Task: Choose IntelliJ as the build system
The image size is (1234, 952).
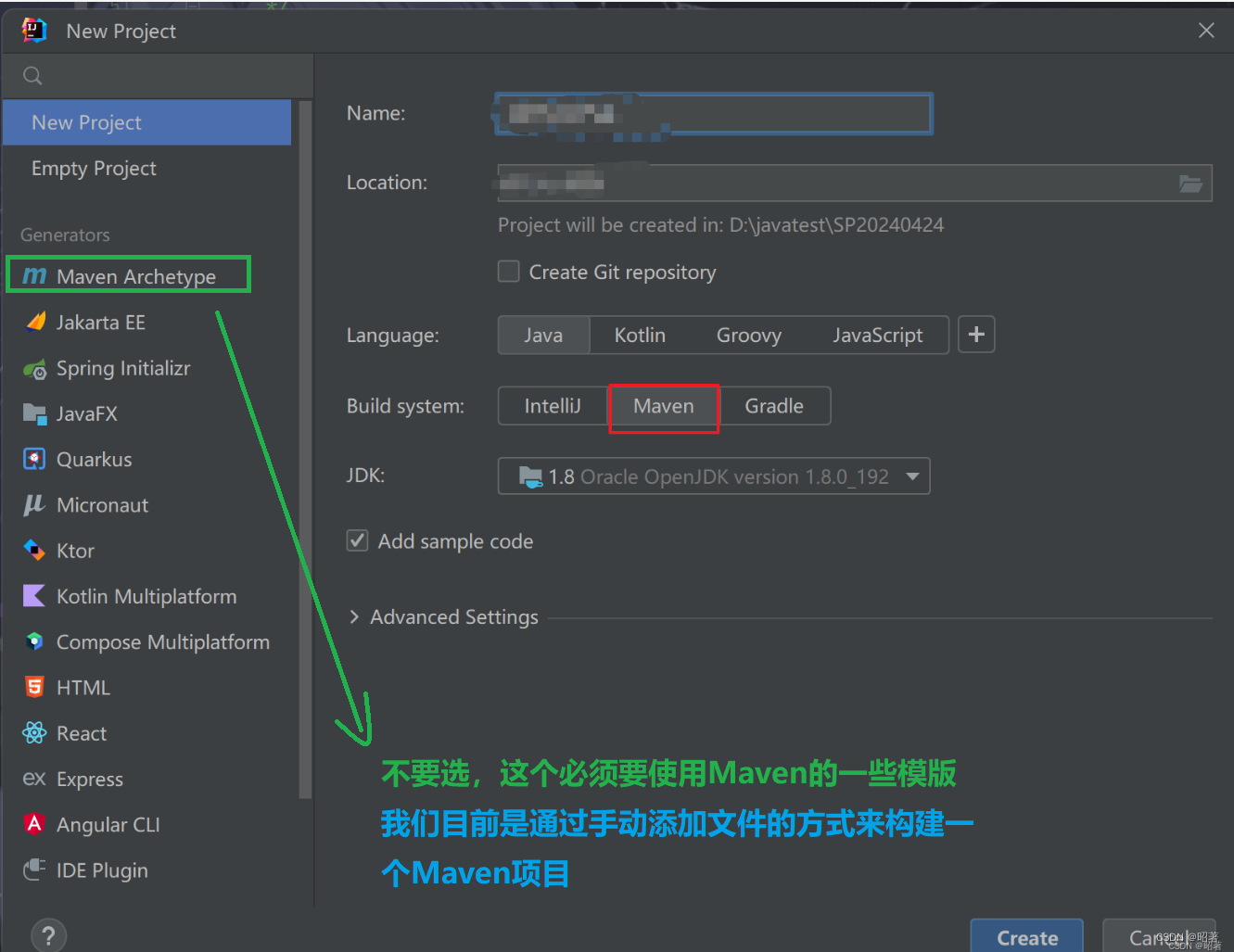Action: tap(553, 406)
